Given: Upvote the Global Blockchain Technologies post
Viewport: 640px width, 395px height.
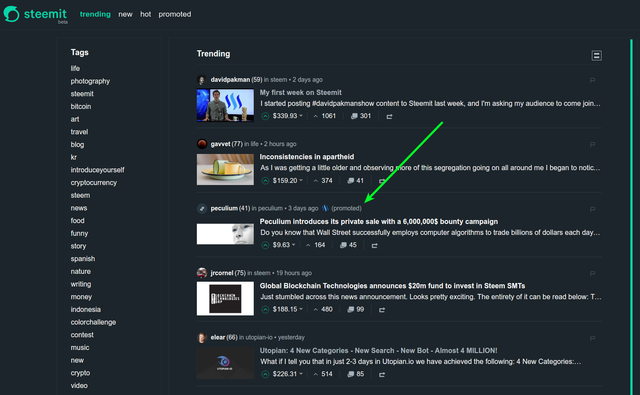Looking at the screenshot, I should tap(265, 310).
